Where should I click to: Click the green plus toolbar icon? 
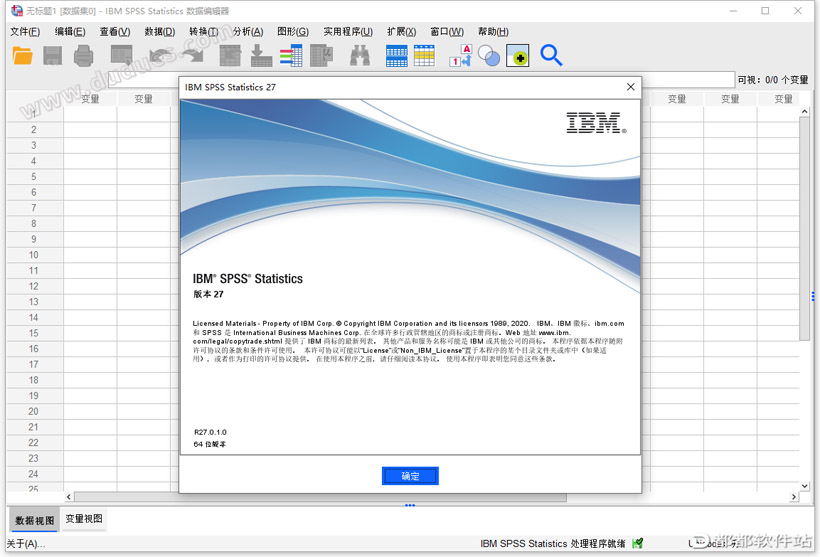tap(518, 55)
